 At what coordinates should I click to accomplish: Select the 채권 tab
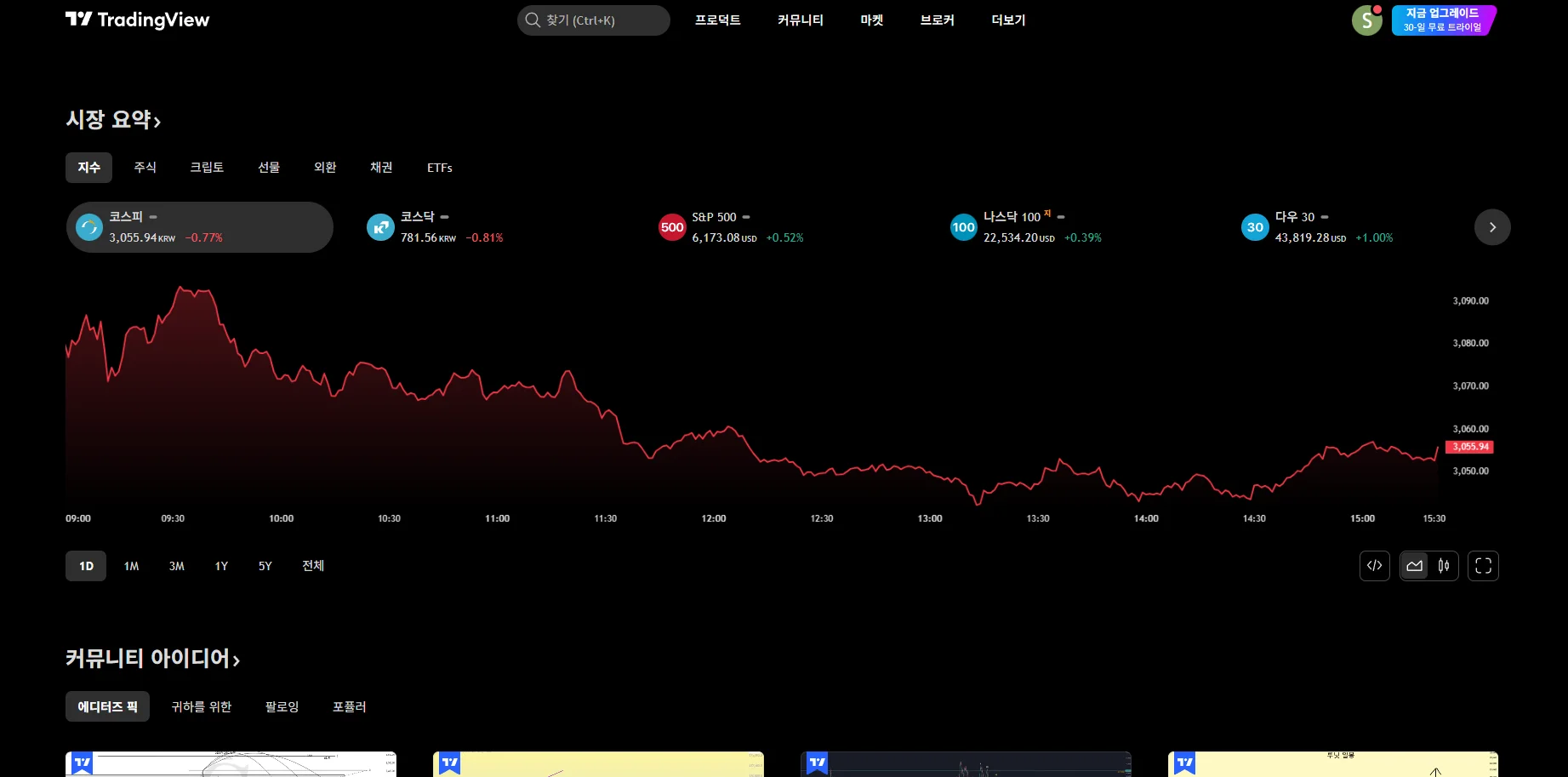click(381, 168)
